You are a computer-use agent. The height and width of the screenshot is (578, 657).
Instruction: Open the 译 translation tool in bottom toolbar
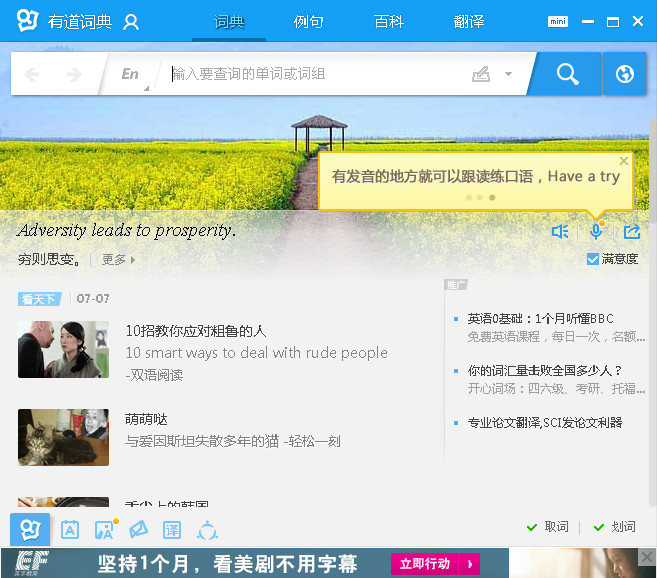point(172,530)
